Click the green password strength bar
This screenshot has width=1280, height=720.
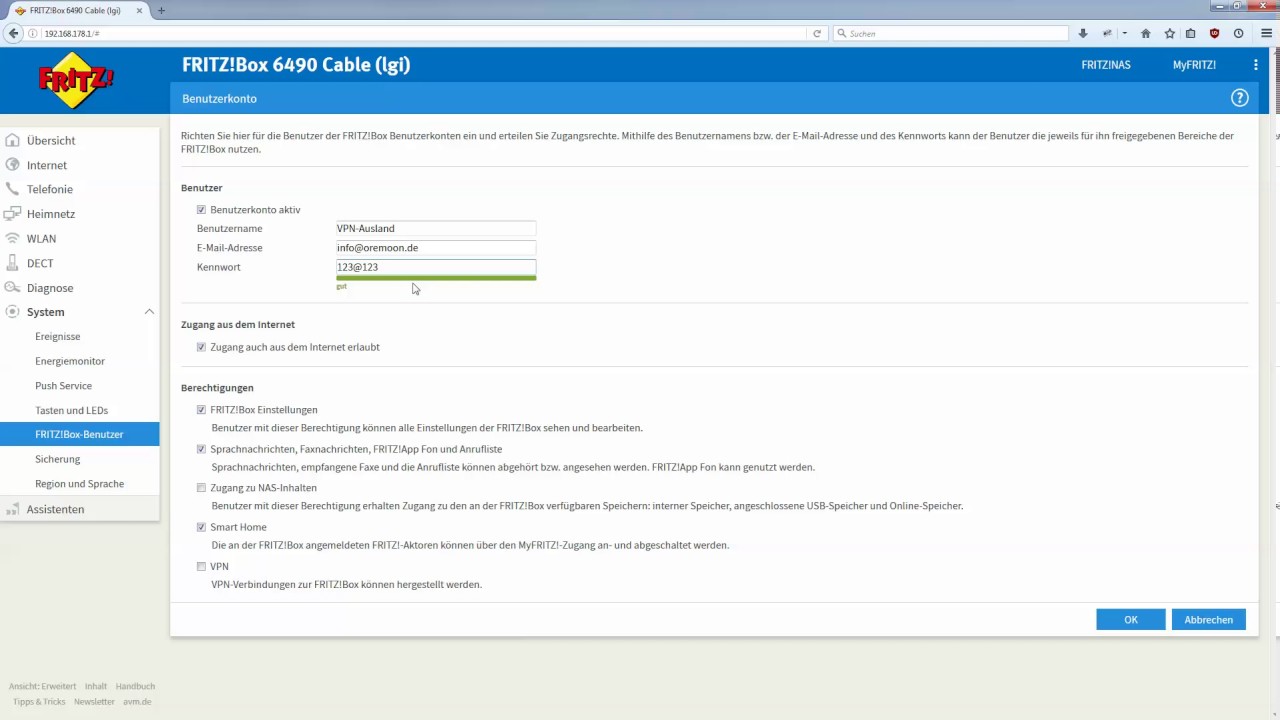point(436,278)
